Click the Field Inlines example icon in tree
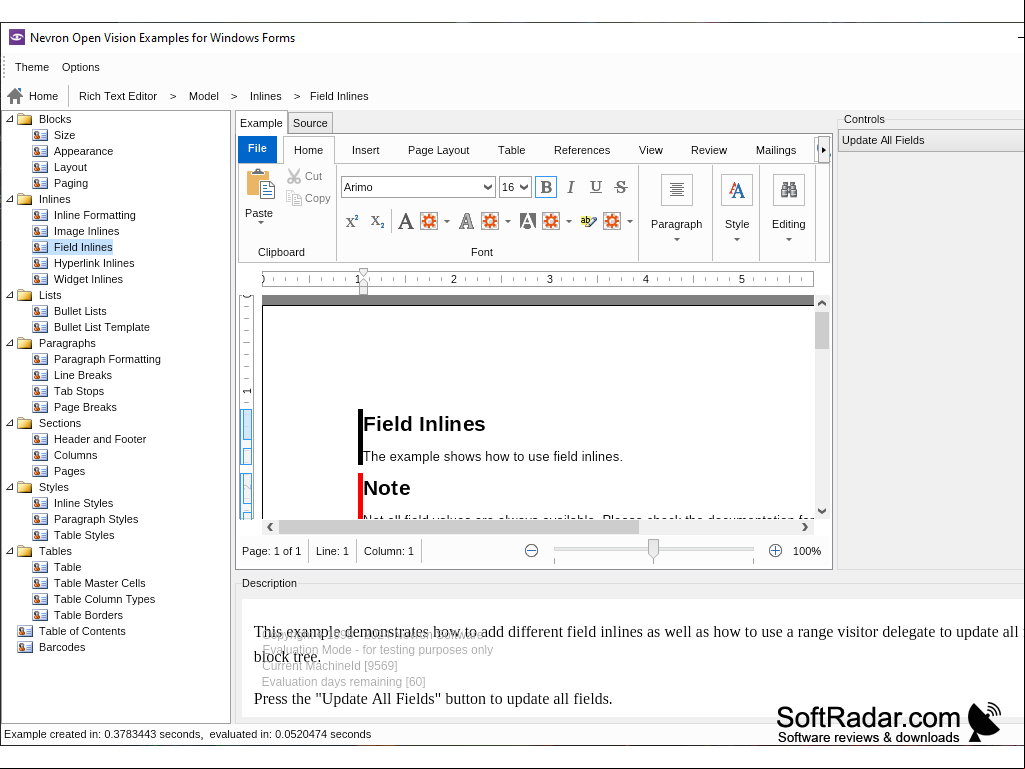 (41, 247)
